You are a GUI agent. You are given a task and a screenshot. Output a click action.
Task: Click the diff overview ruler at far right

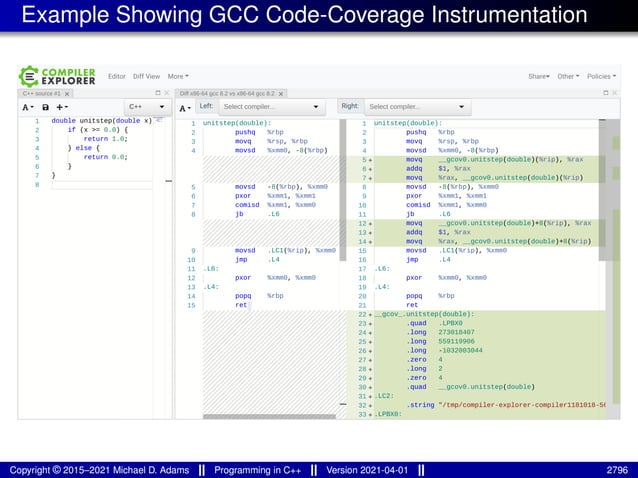tap(616, 268)
